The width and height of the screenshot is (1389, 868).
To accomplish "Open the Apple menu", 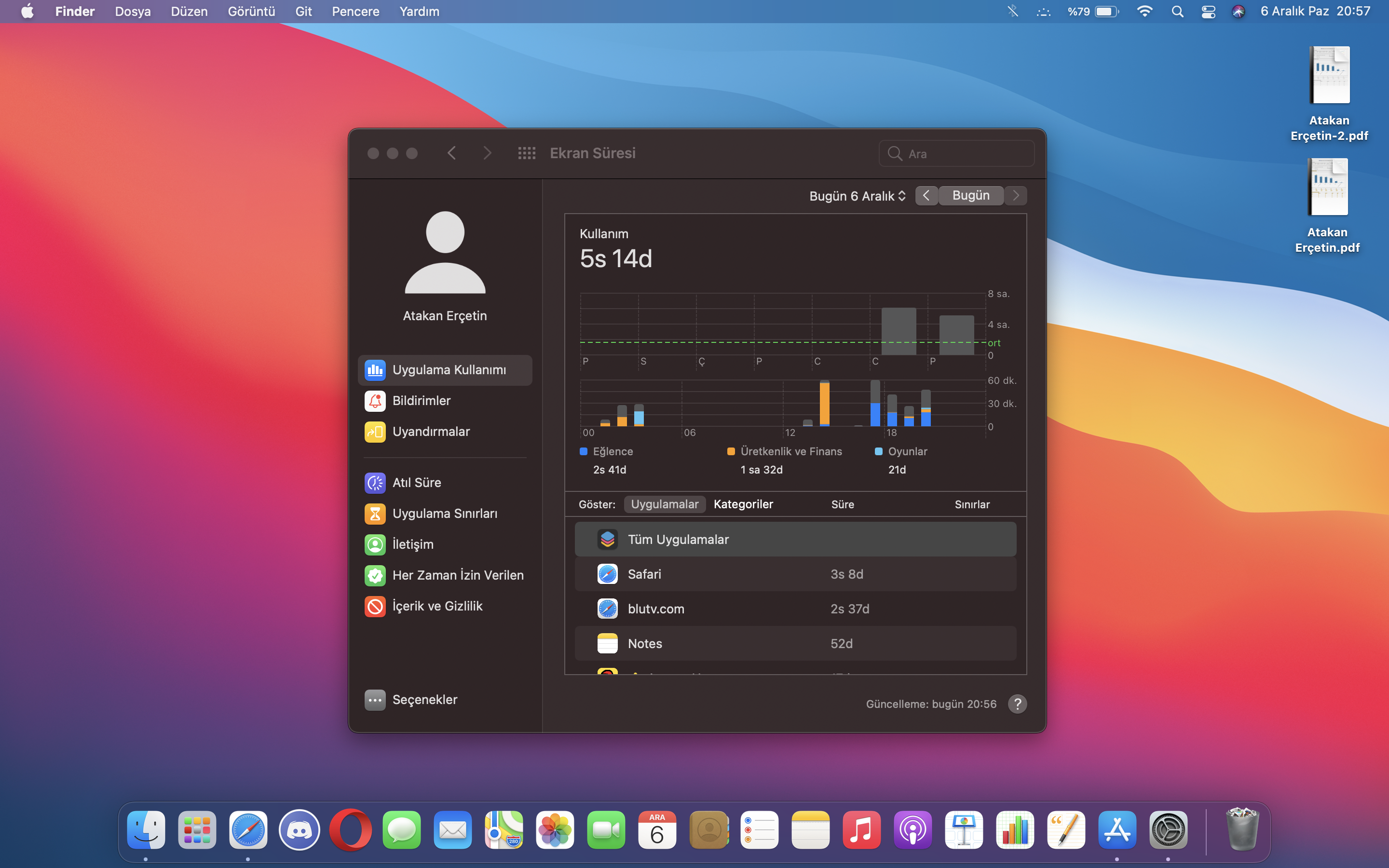I will click(27, 12).
